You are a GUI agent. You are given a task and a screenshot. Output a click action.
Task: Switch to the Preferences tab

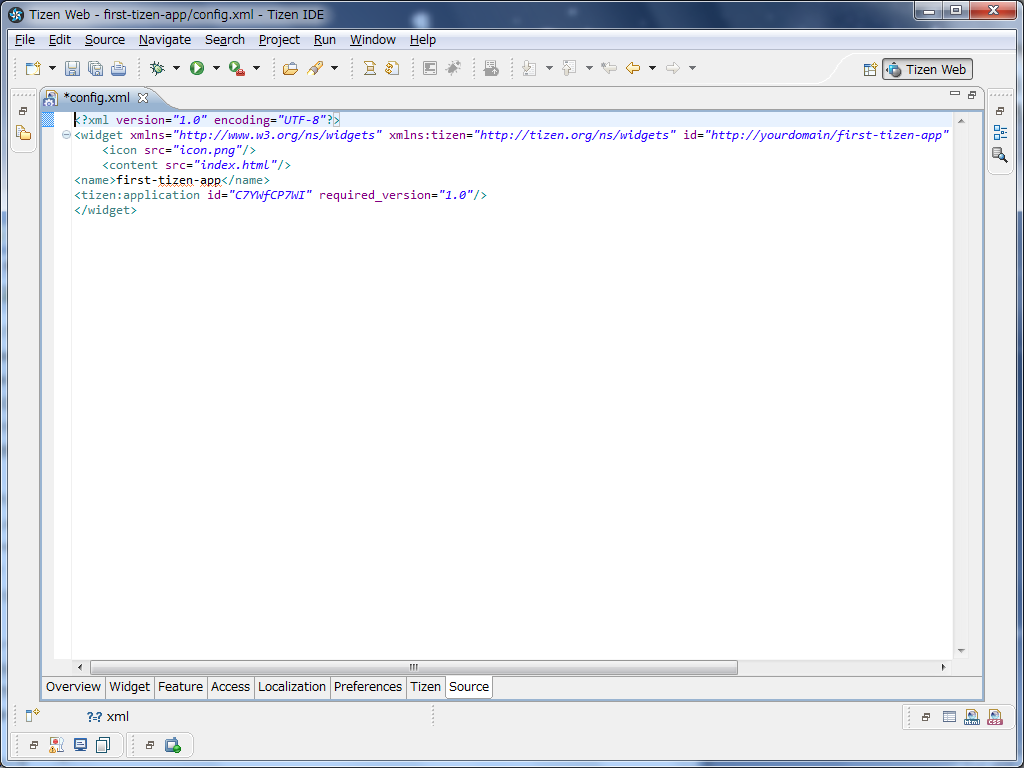click(x=368, y=687)
